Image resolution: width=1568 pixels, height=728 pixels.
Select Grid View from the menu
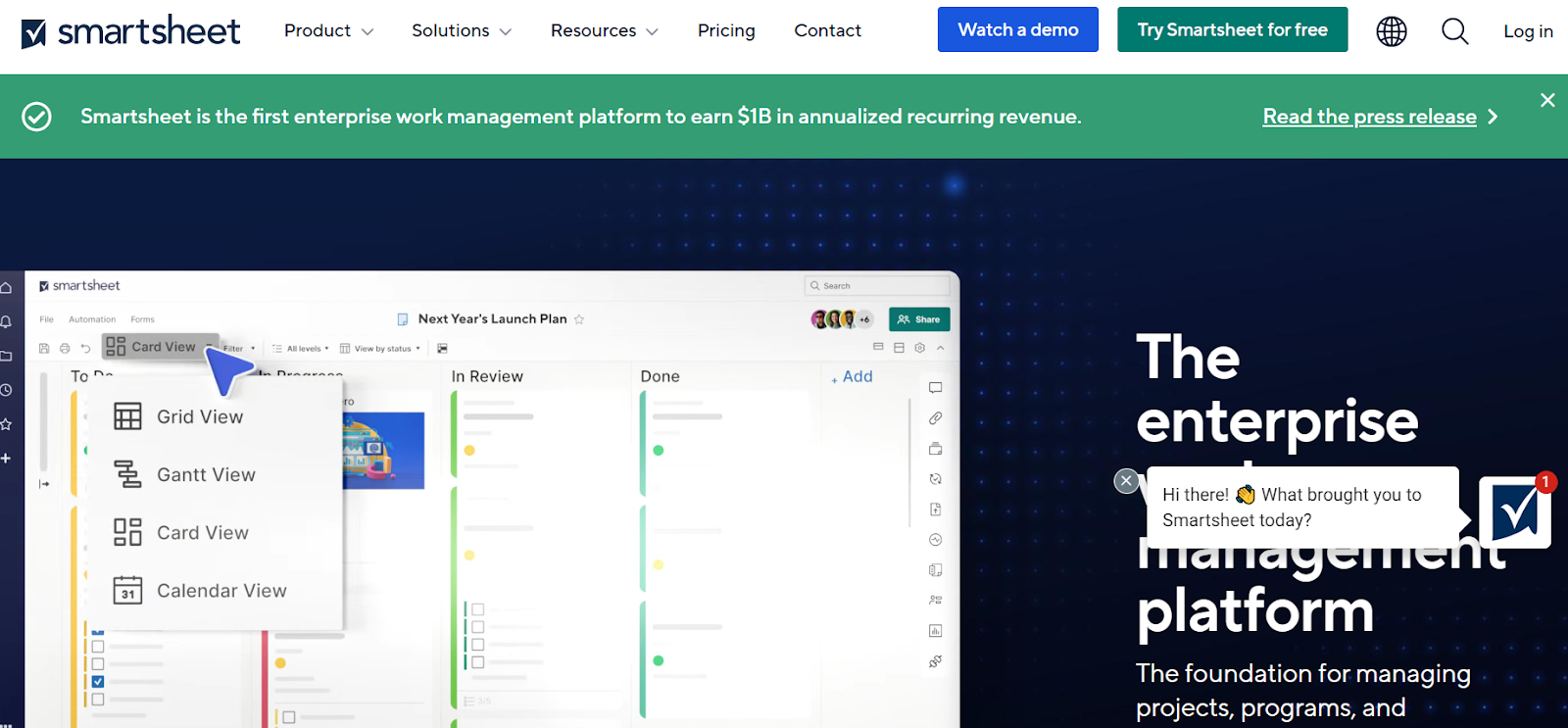tap(179, 417)
